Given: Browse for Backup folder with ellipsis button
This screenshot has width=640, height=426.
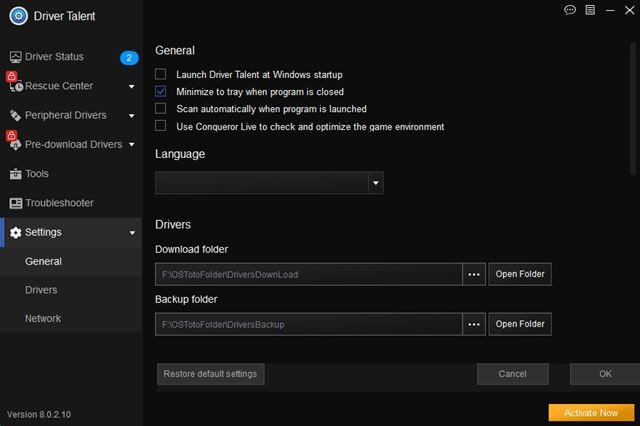Looking at the screenshot, I should (474, 324).
